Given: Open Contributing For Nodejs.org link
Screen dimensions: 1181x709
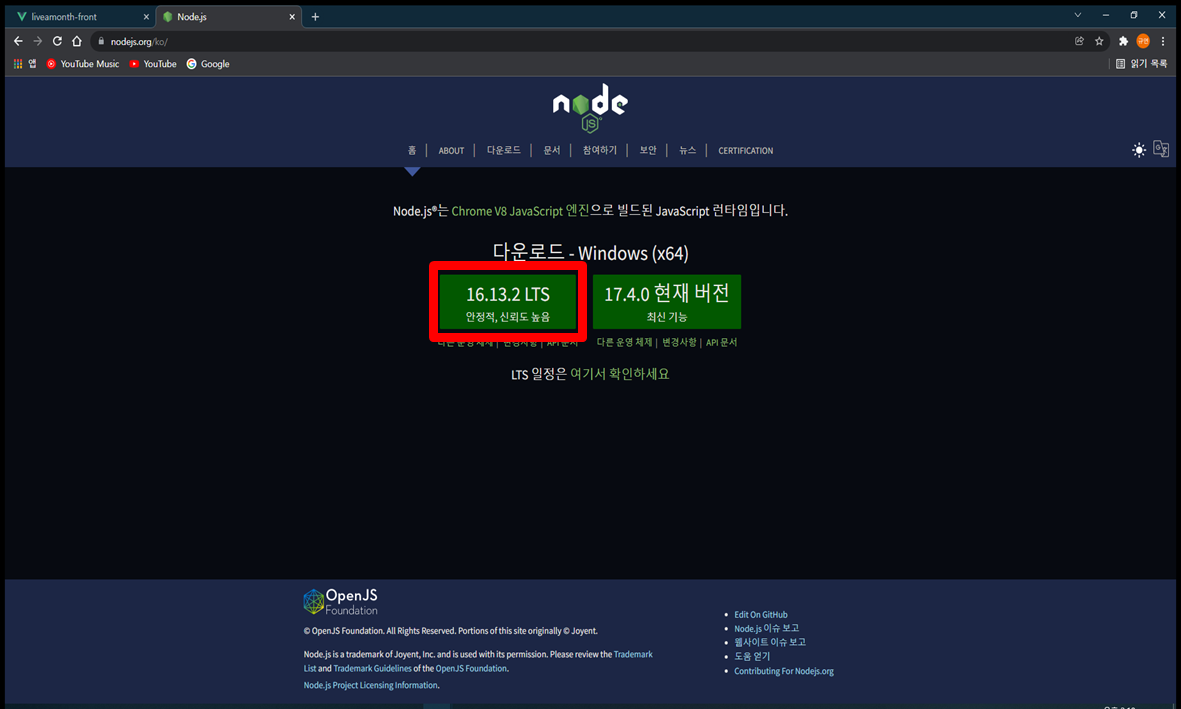Looking at the screenshot, I should pos(784,671).
